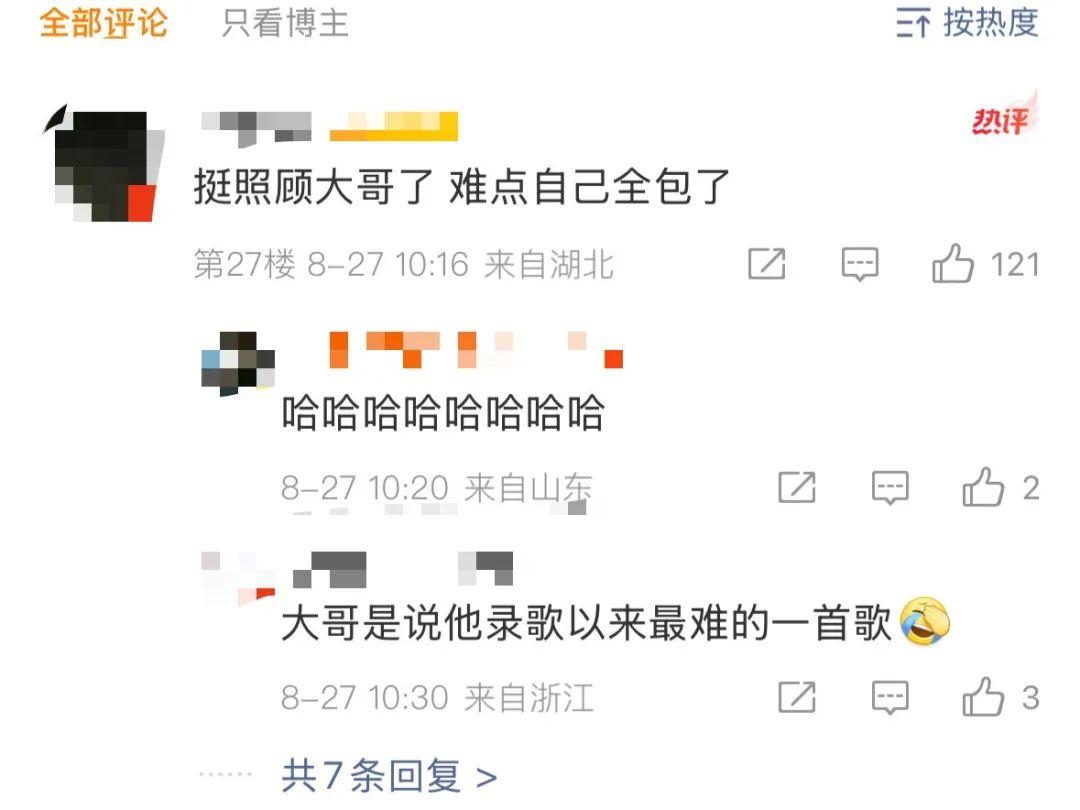Open reply icon on 湖北 comment
Viewport: 1080px width, 810px height.
[860, 264]
